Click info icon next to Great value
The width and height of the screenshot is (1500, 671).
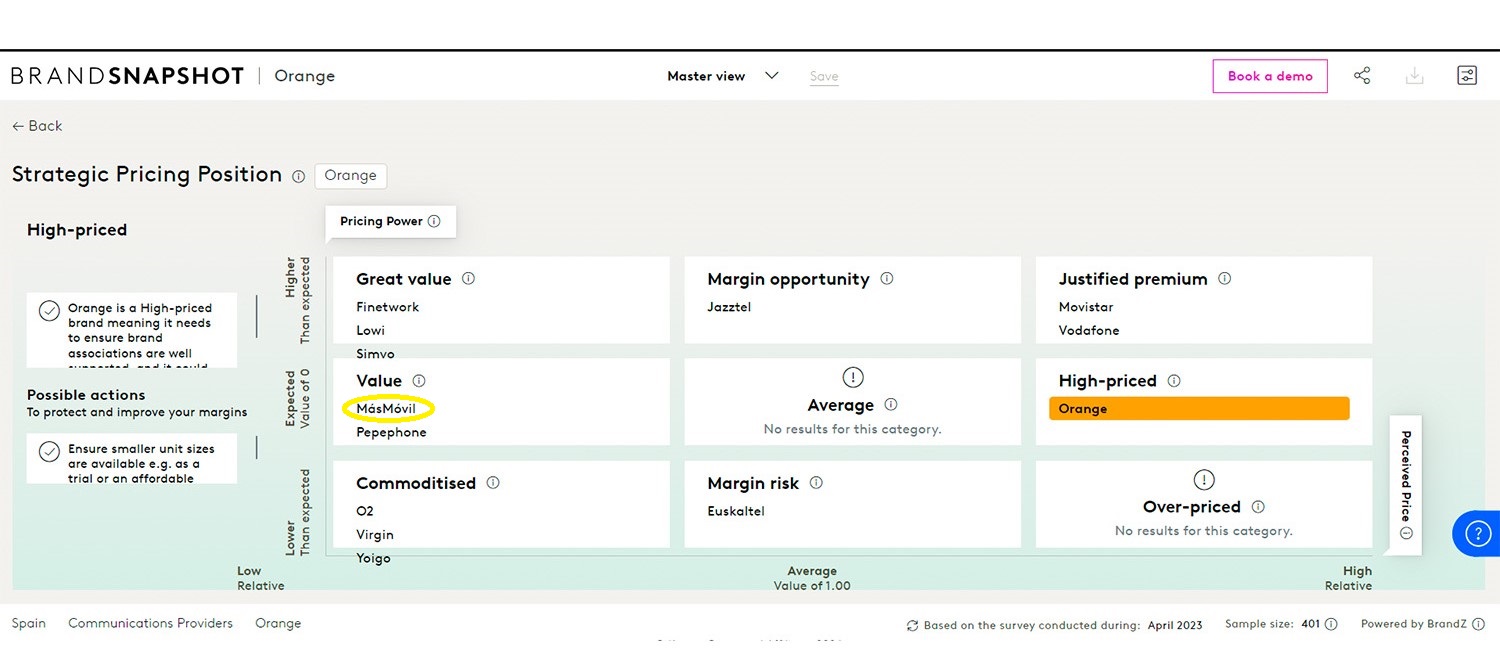point(468,279)
